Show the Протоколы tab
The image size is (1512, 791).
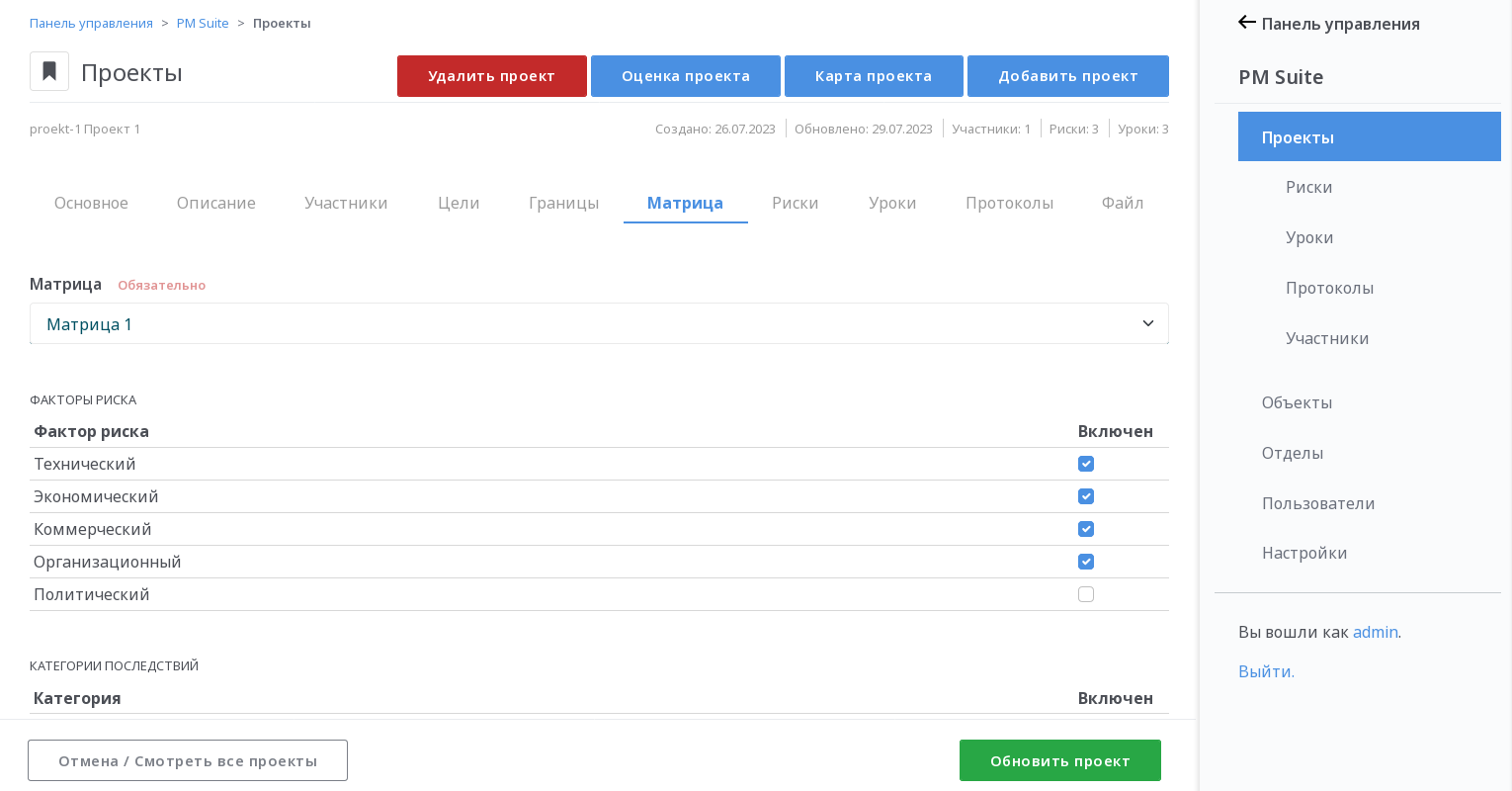pyautogui.click(x=1009, y=203)
